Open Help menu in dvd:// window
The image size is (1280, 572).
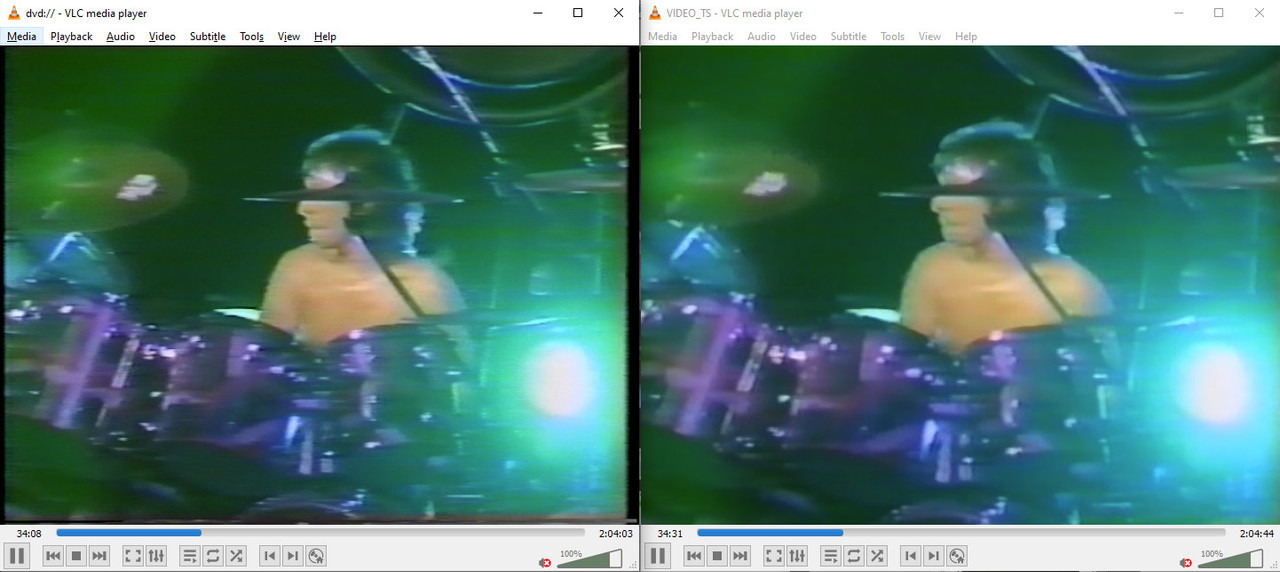pos(325,36)
